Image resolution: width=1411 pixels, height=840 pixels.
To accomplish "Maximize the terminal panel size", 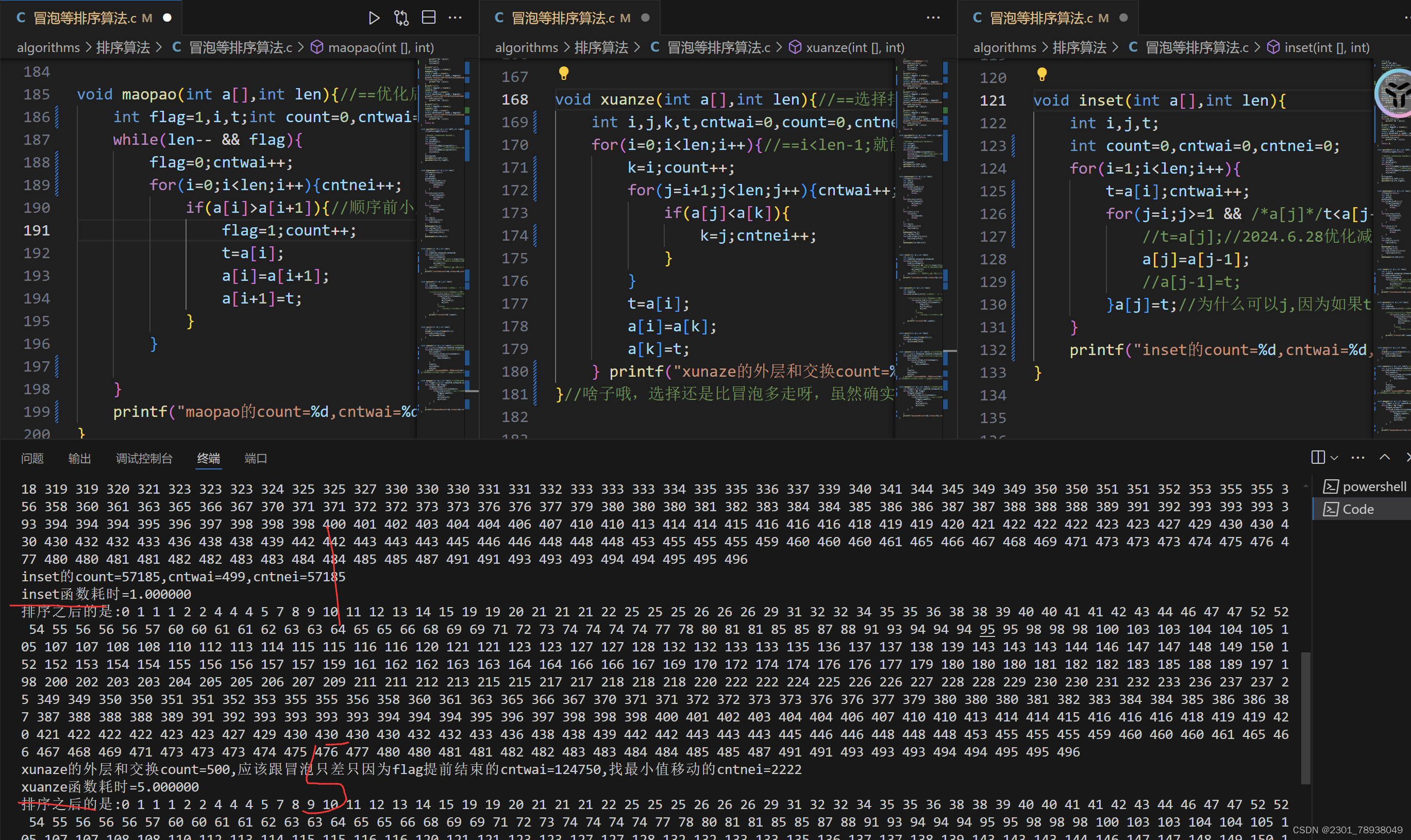I will click(1384, 457).
